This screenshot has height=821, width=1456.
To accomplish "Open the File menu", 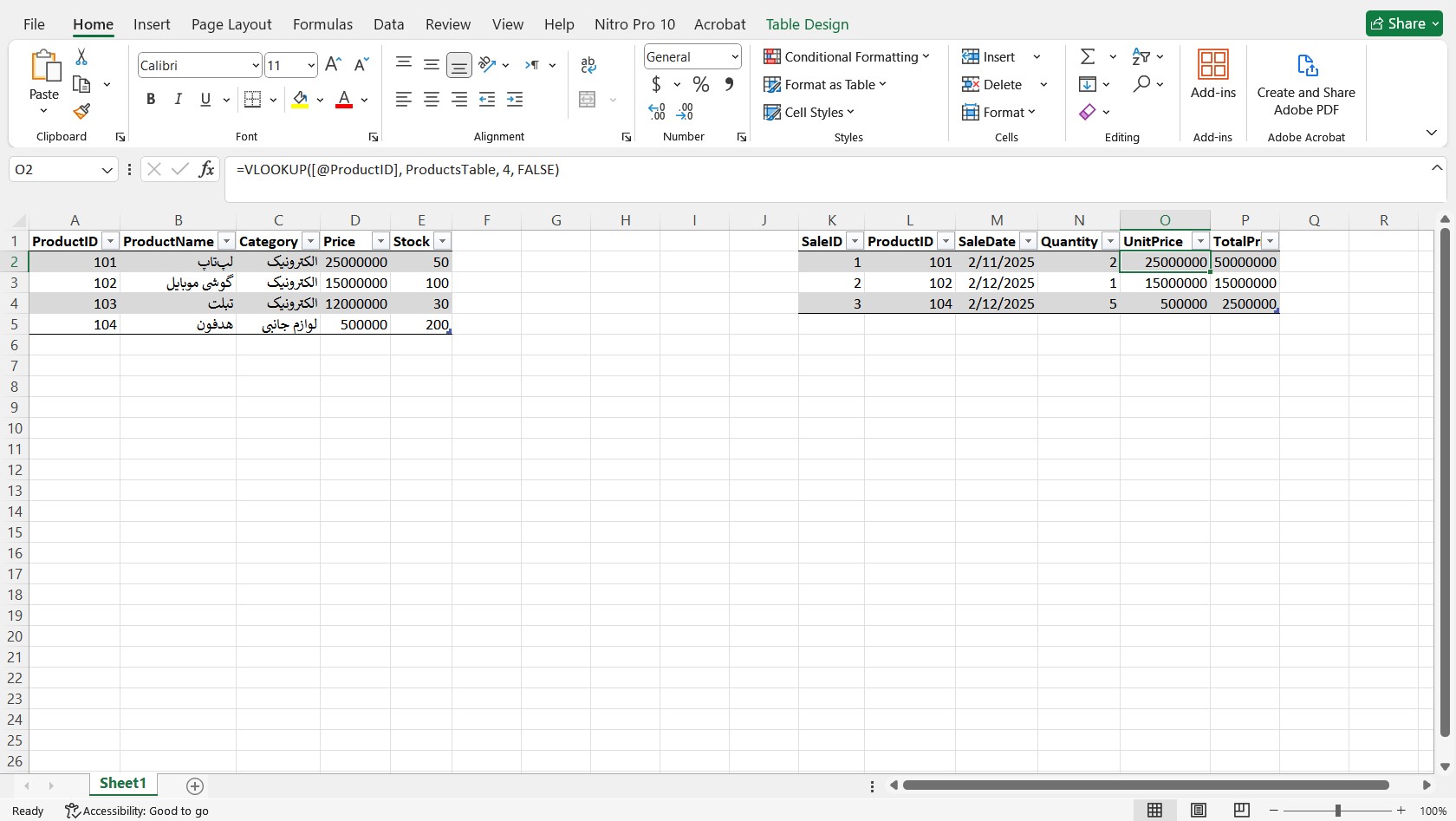I will [34, 24].
